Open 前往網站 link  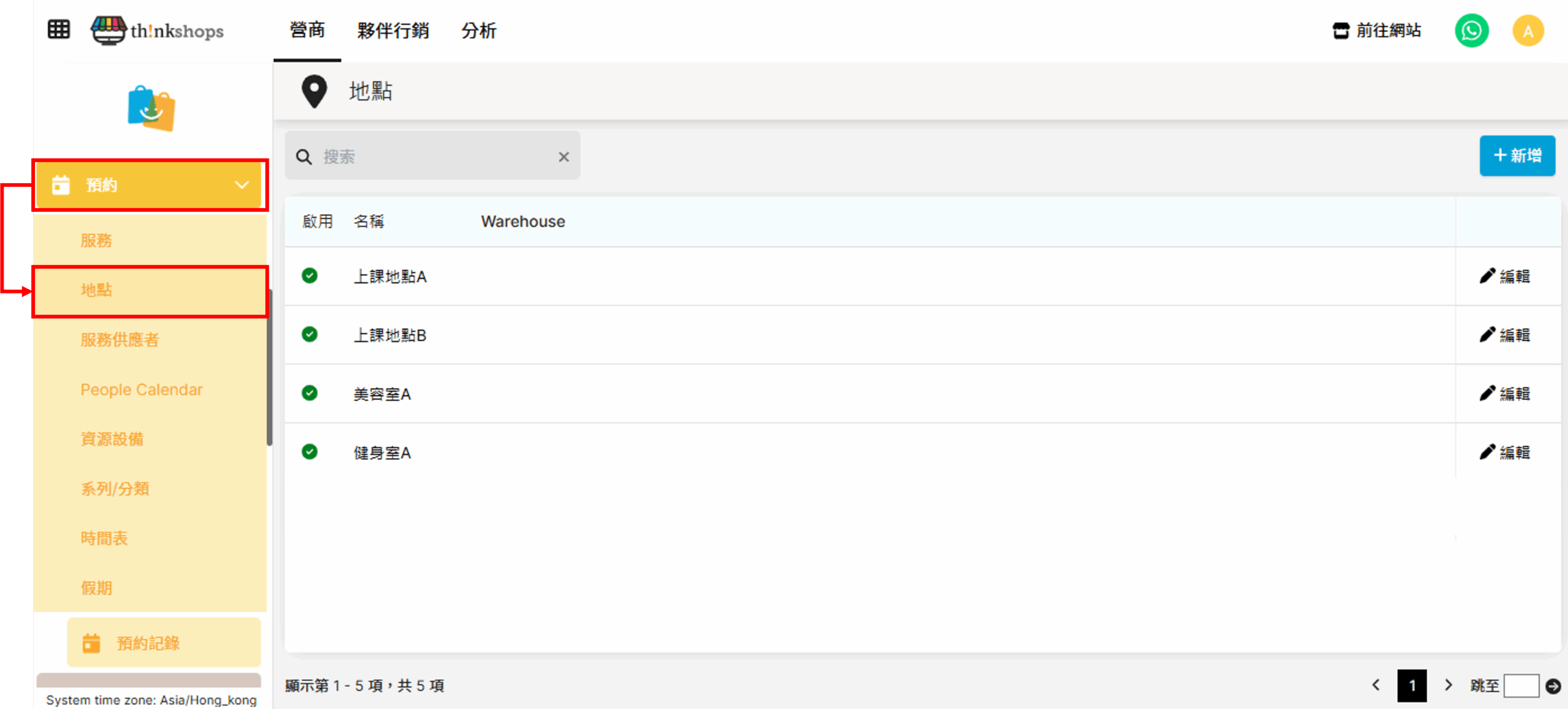pos(1377,31)
